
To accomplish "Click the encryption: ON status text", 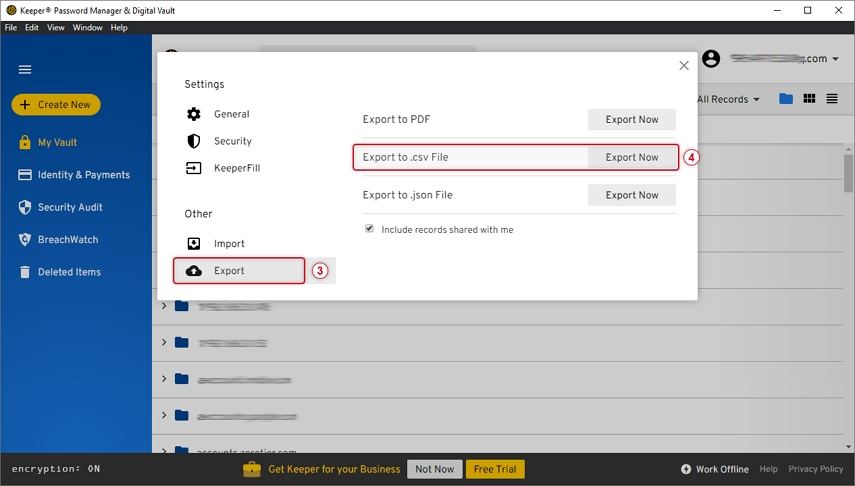I will click(56, 469).
